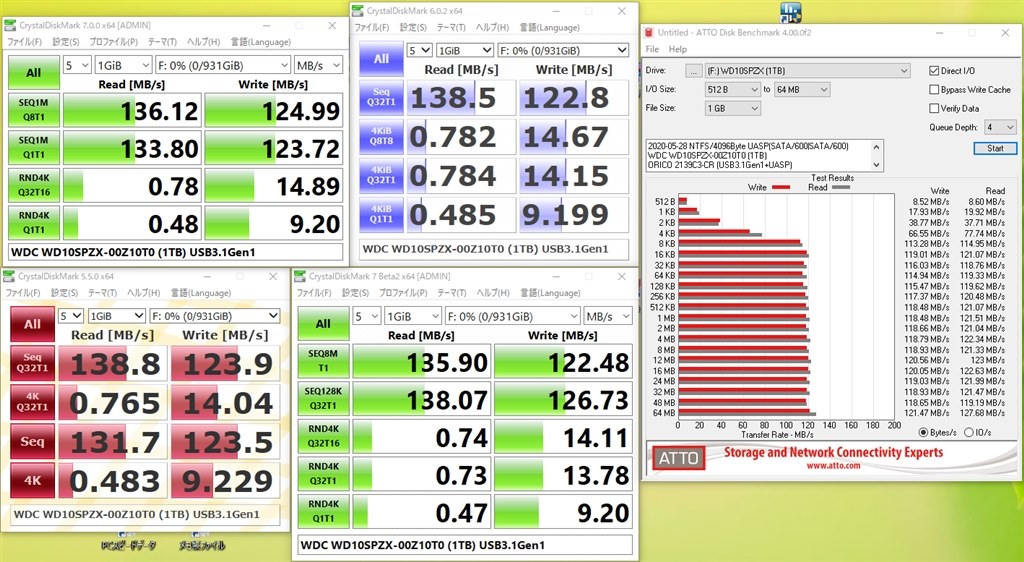
Task: Open ファイル(F) menu in CrystalDiskMark 7.0.0
Action: [24, 42]
